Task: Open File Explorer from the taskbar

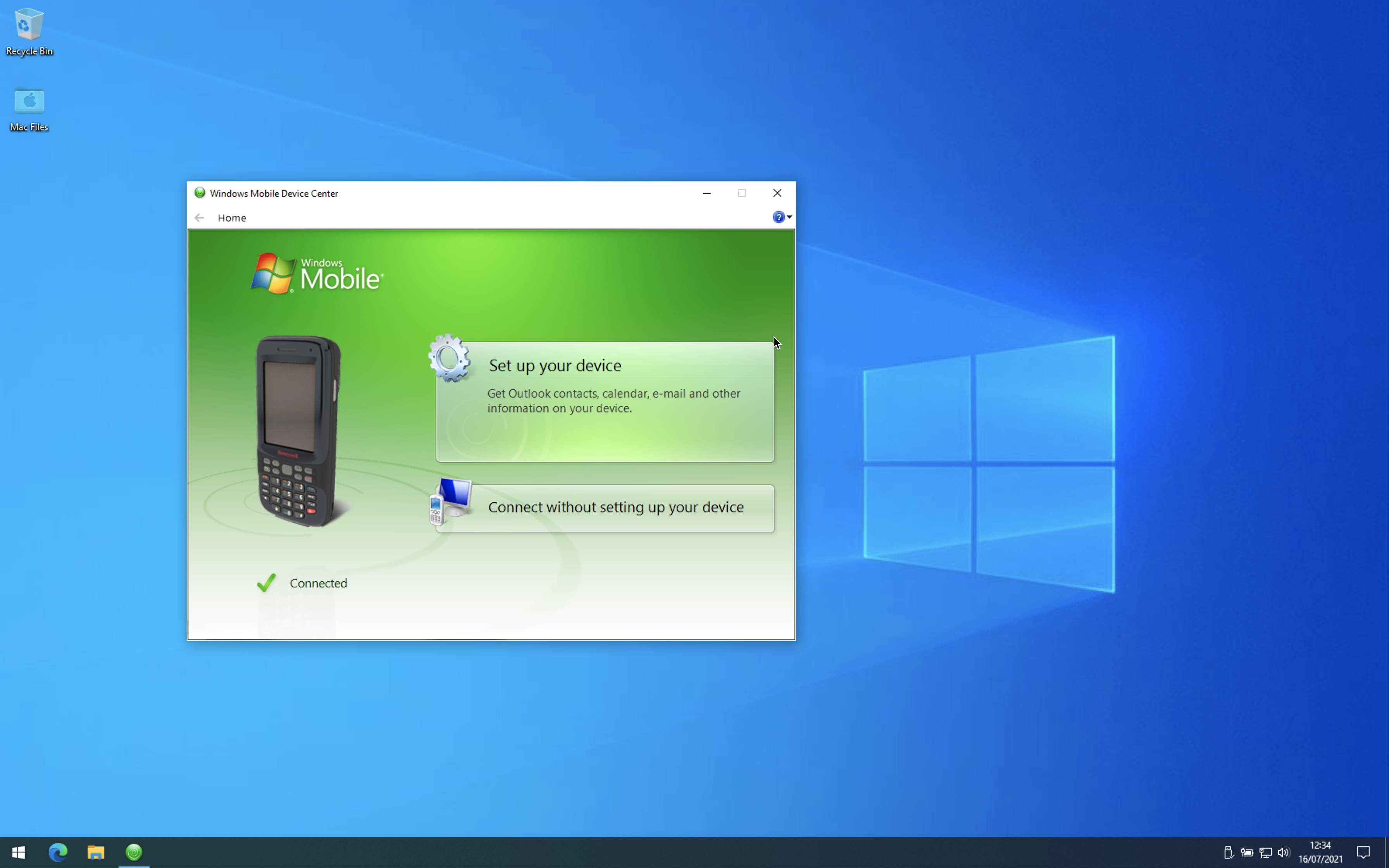Action: [x=96, y=852]
